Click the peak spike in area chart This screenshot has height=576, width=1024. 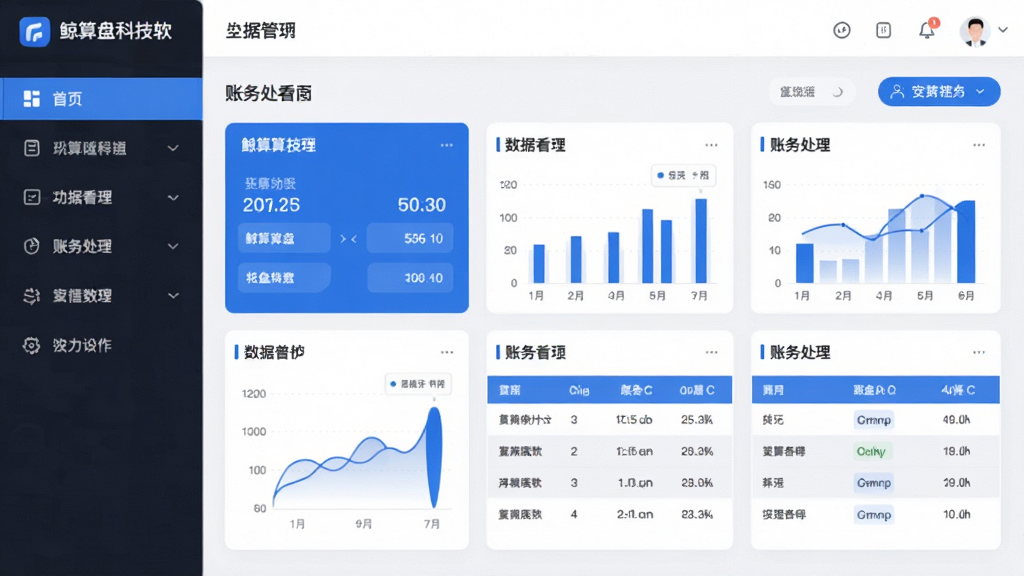[x=434, y=457]
